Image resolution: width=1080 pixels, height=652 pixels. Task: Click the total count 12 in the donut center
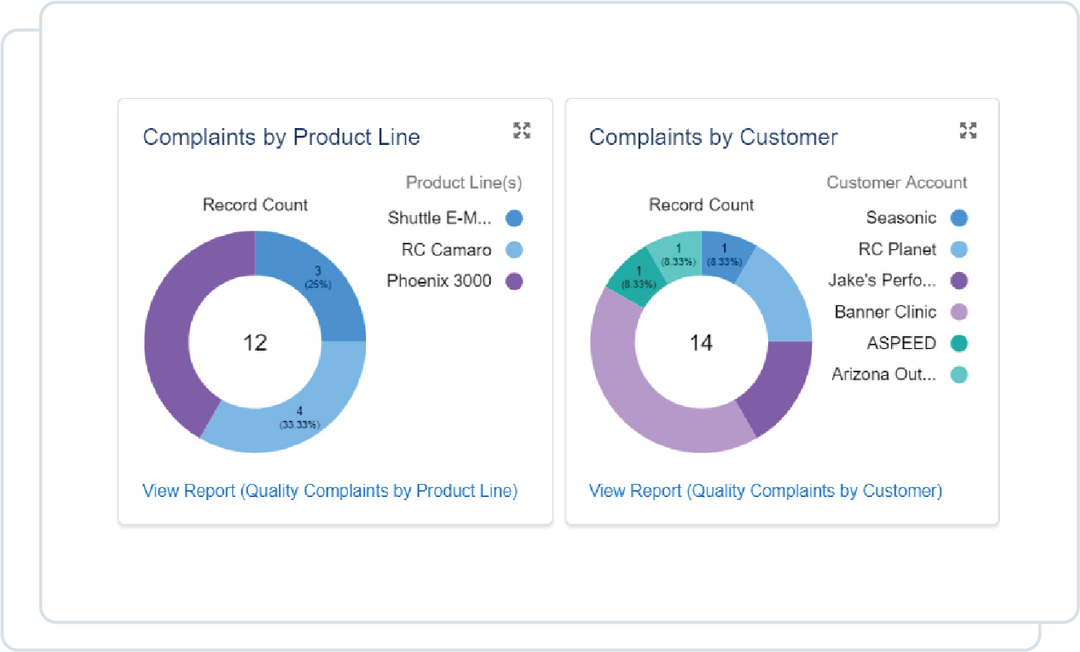(256, 342)
